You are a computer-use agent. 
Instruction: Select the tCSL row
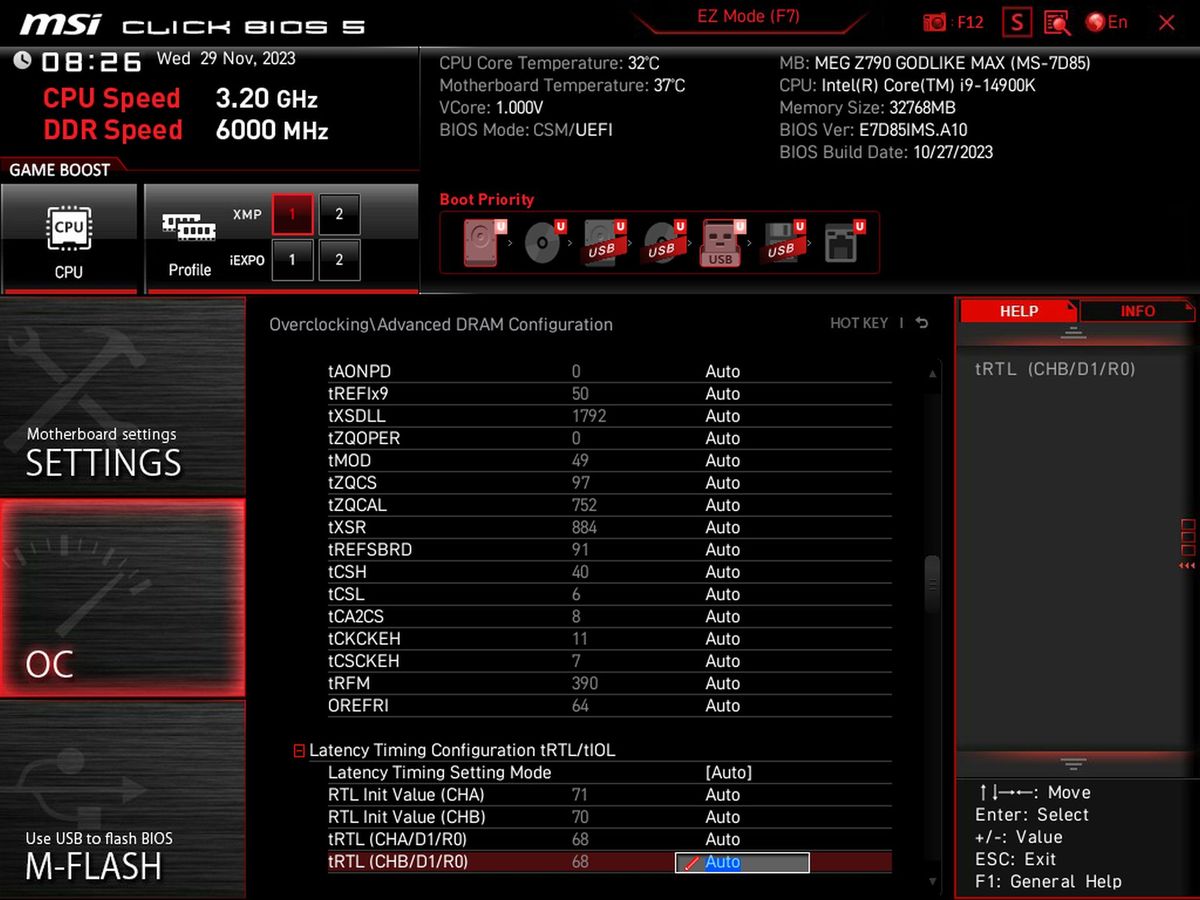coord(610,594)
